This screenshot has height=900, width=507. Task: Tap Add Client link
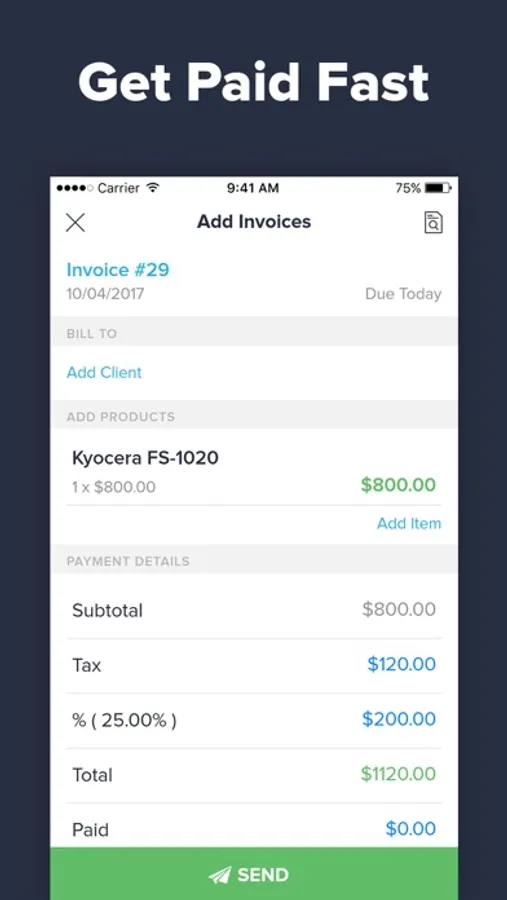(x=104, y=373)
